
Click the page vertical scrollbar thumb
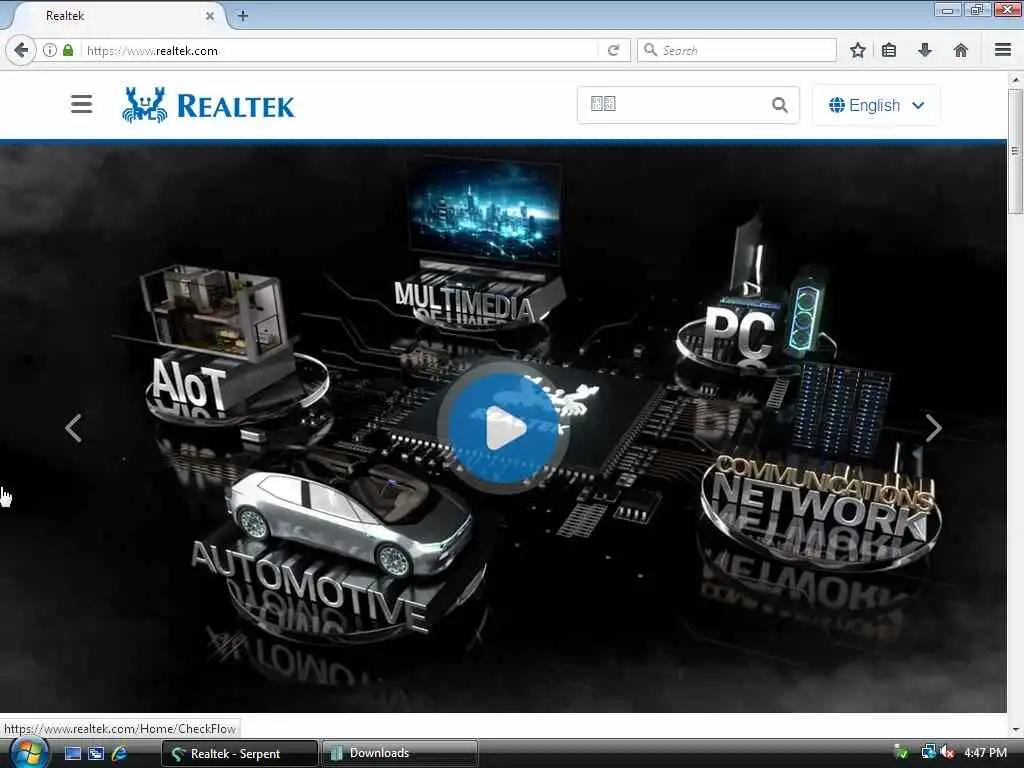coord(1016,150)
